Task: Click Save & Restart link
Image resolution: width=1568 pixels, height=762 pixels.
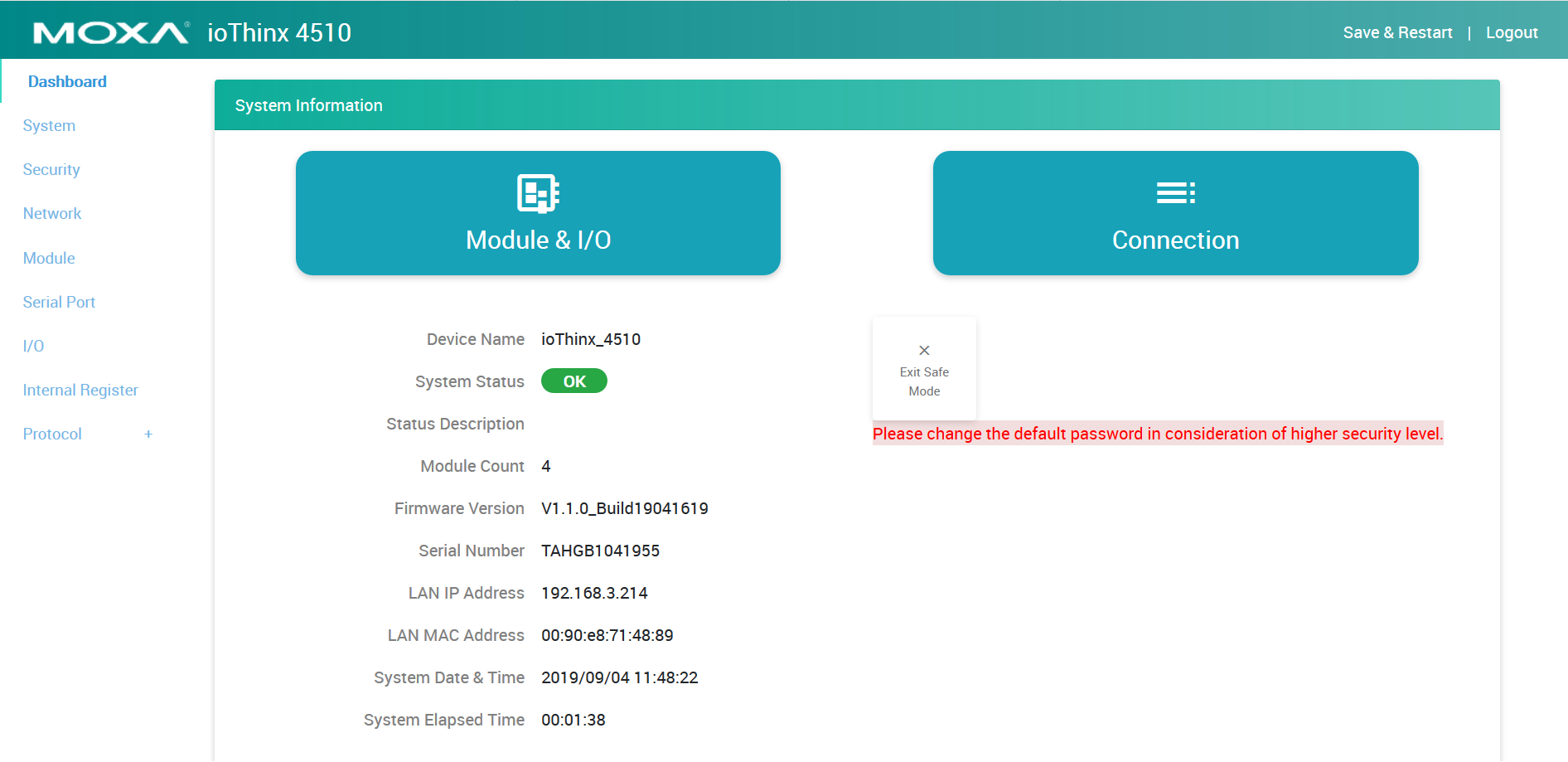Action: click(x=1397, y=32)
